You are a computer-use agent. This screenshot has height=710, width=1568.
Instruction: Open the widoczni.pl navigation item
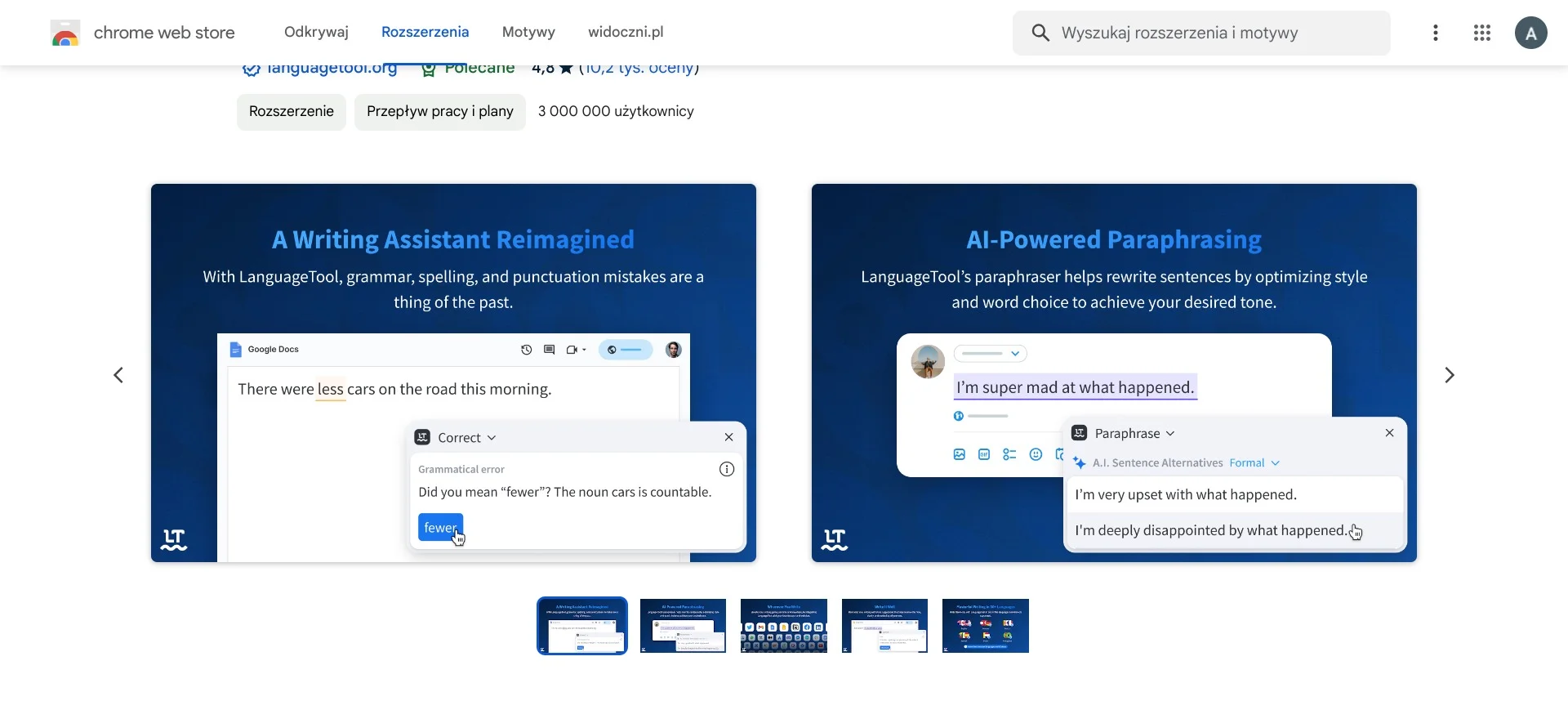click(626, 32)
